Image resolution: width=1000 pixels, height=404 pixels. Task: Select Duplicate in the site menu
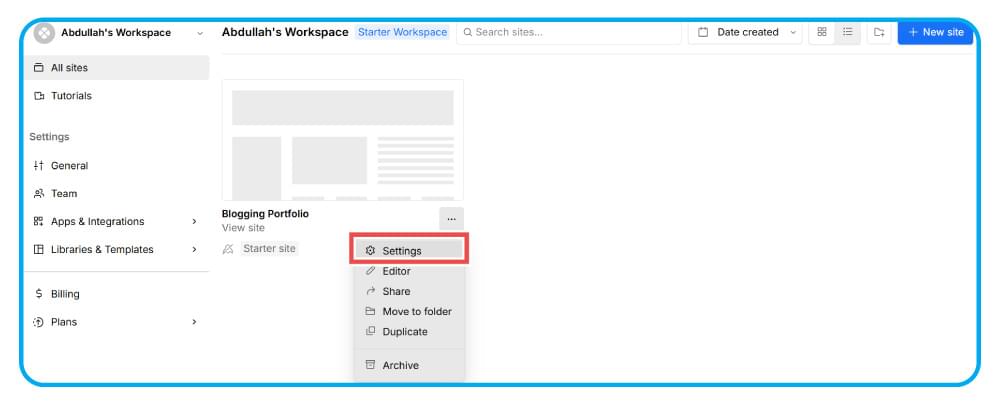click(409, 332)
